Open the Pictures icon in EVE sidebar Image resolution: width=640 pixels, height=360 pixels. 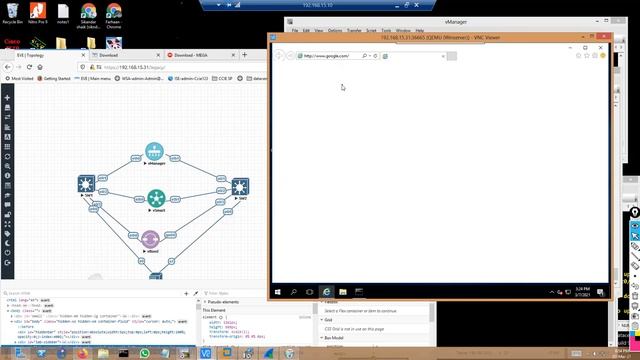pos(7,137)
